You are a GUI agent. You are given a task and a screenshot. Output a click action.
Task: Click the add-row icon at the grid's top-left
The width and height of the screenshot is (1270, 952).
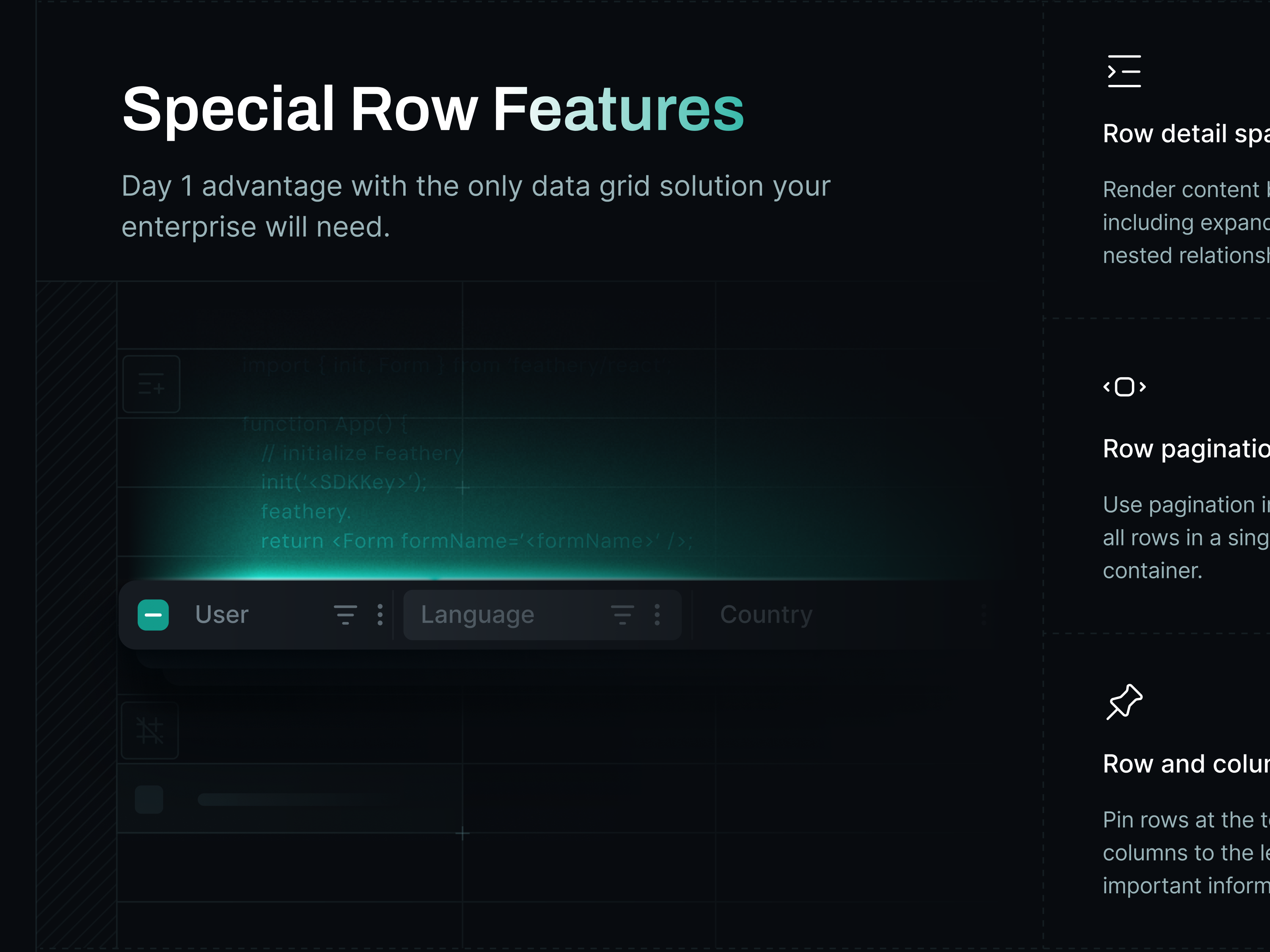pyautogui.click(x=151, y=384)
